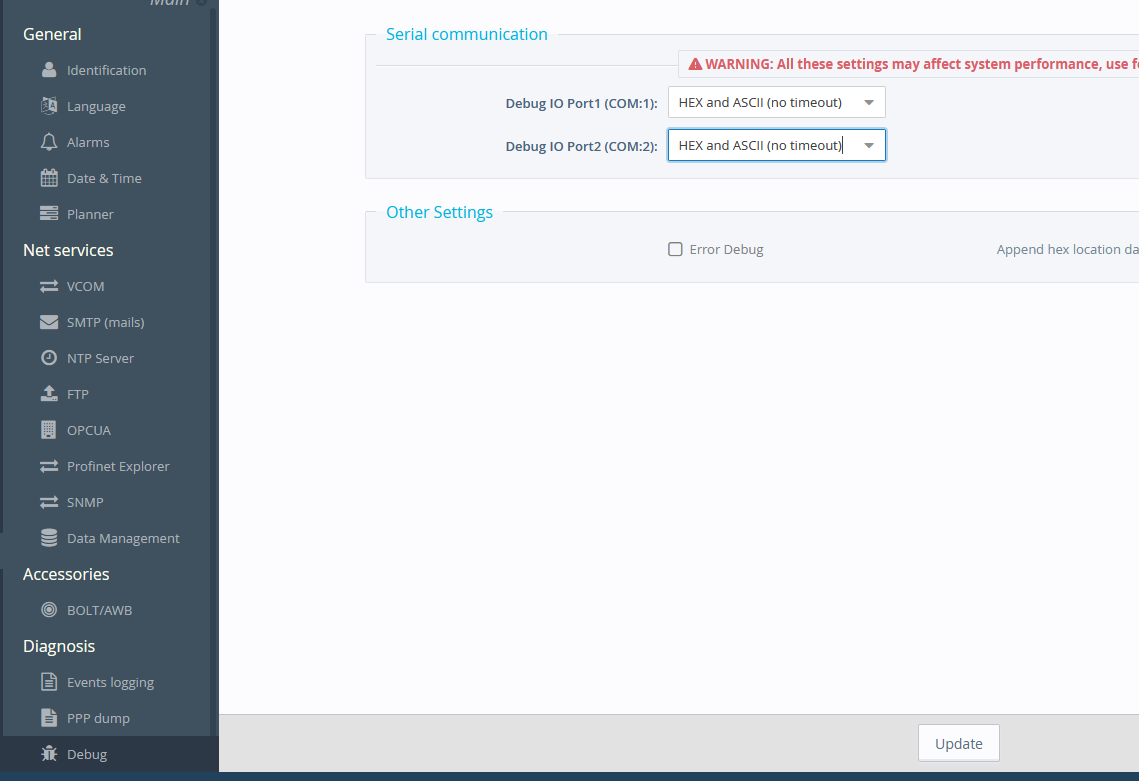Enable the Error Debug checkbox
This screenshot has width=1139, height=781.
675,249
